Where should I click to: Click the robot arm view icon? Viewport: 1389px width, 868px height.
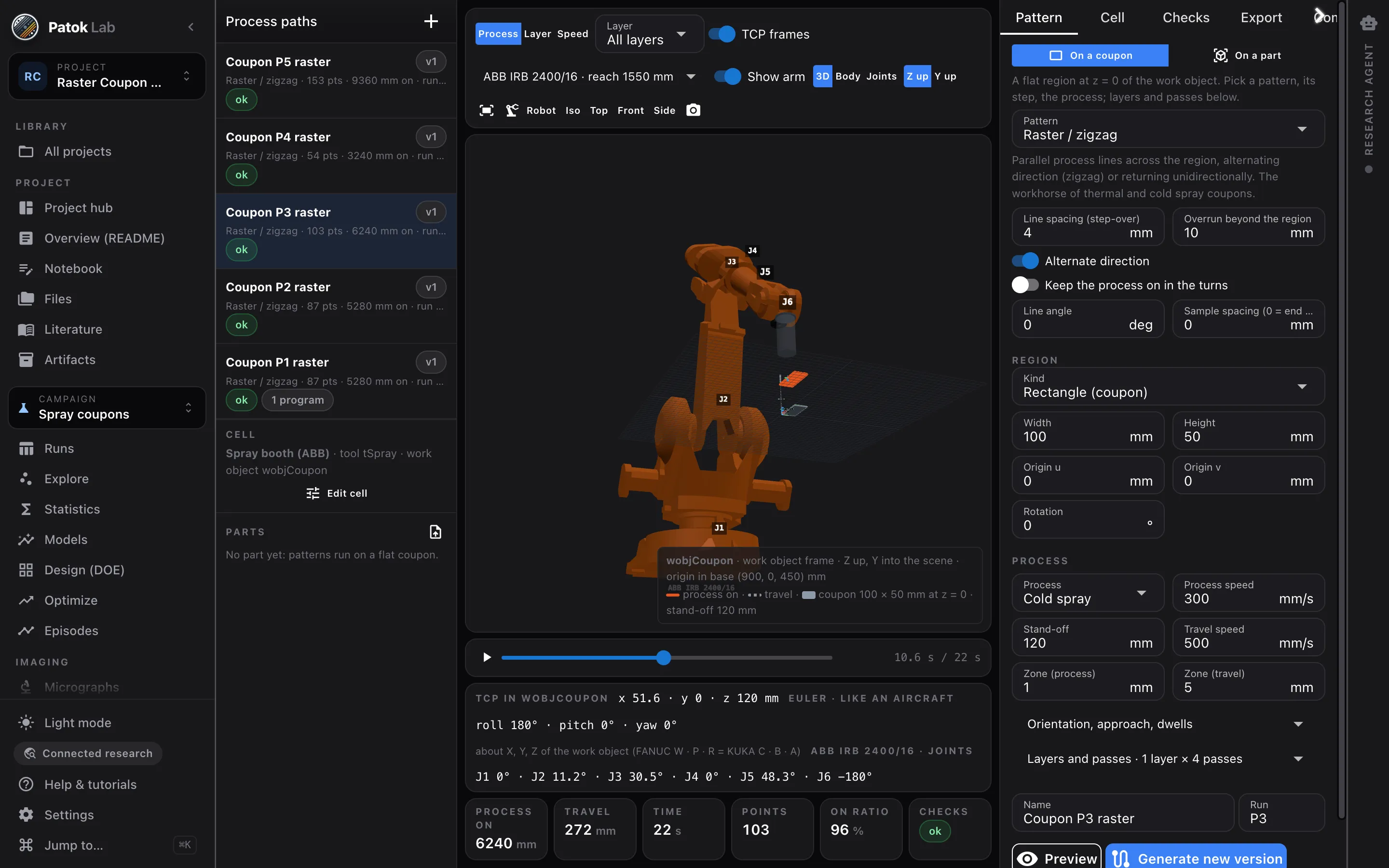coord(512,110)
